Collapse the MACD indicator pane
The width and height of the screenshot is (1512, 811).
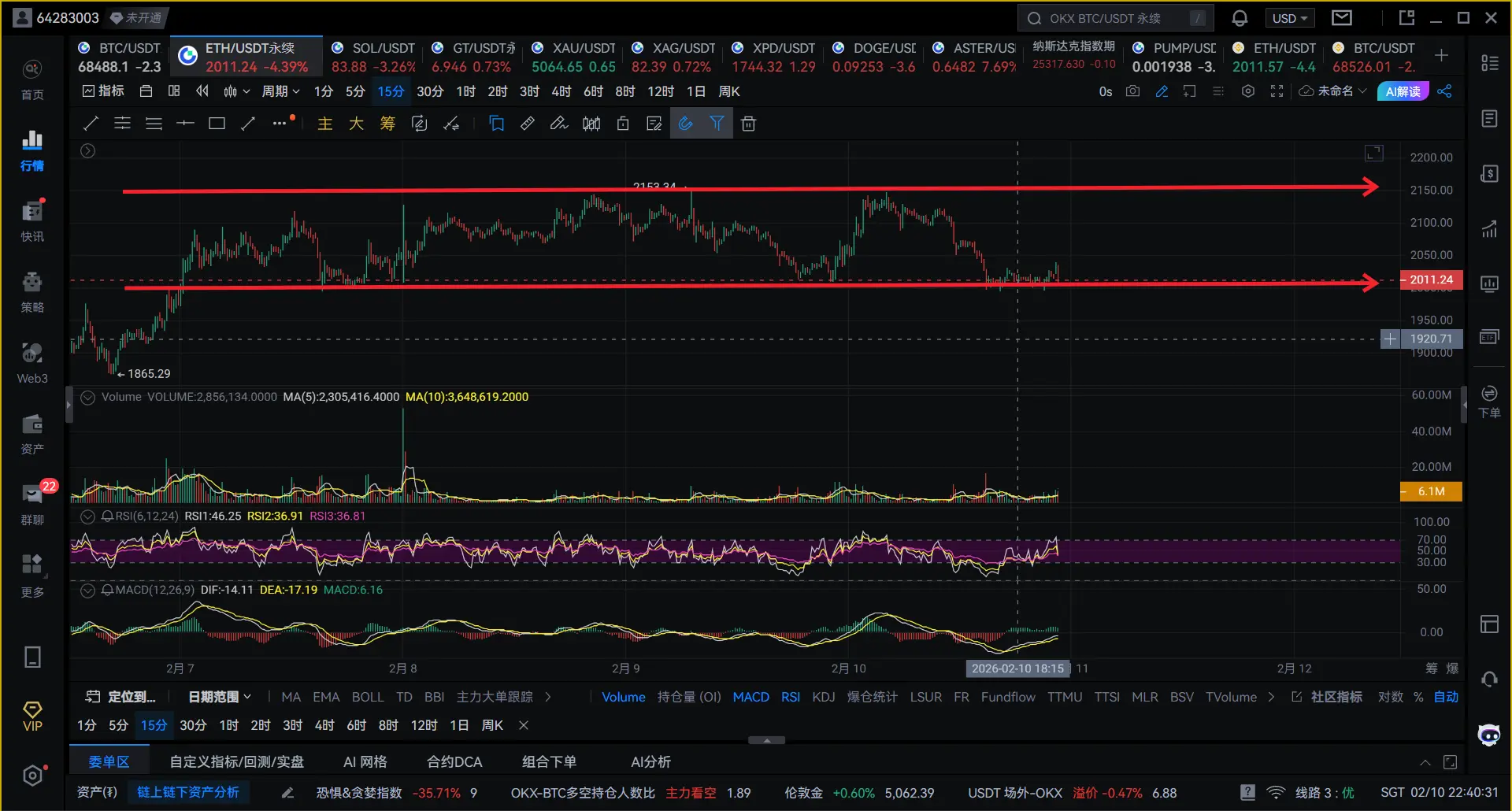pos(88,590)
